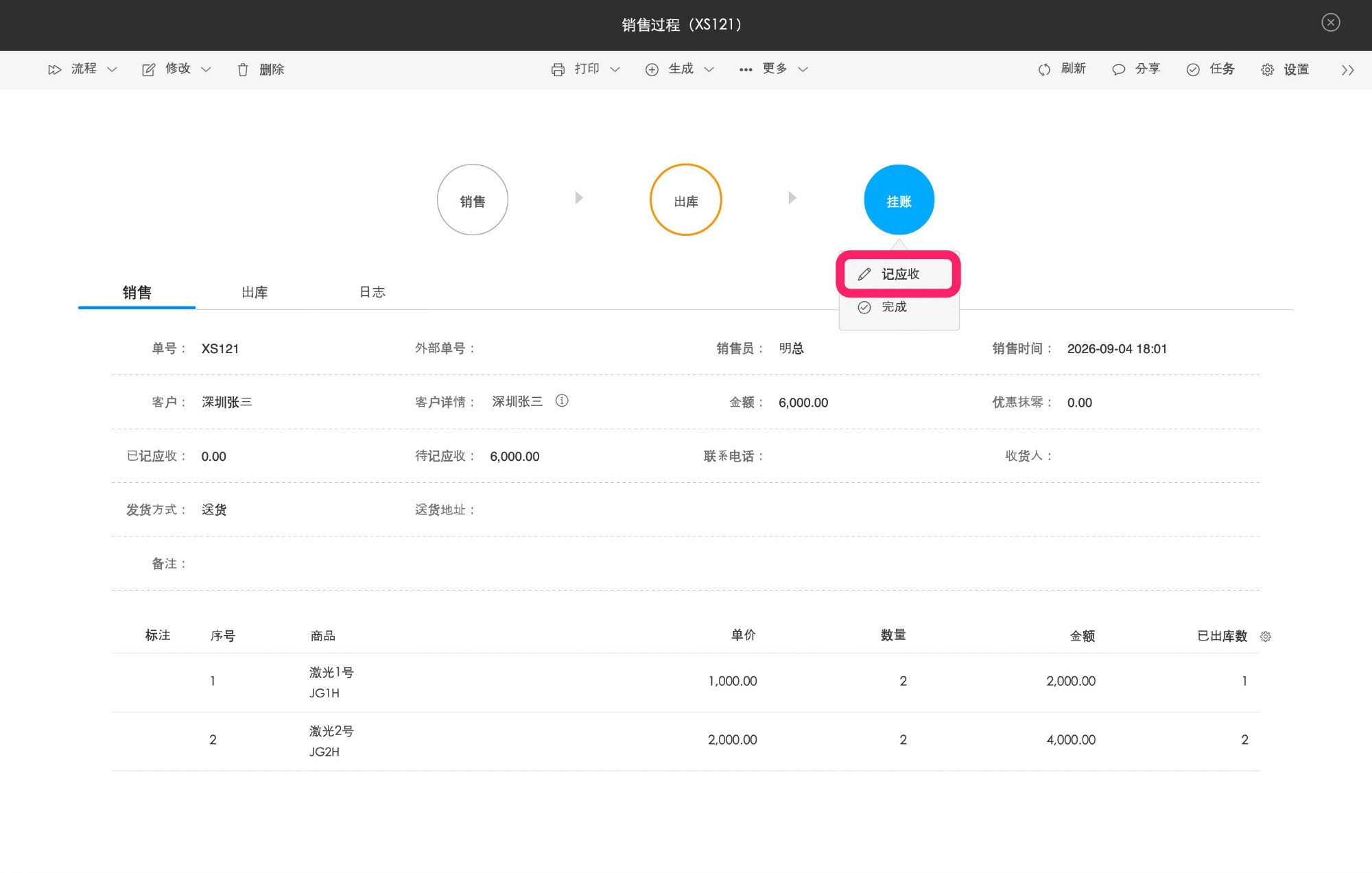Image resolution: width=1372 pixels, height=873 pixels.
Task: Expand the 流程 dropdown arrow
Action: click(x=113, y=69)
